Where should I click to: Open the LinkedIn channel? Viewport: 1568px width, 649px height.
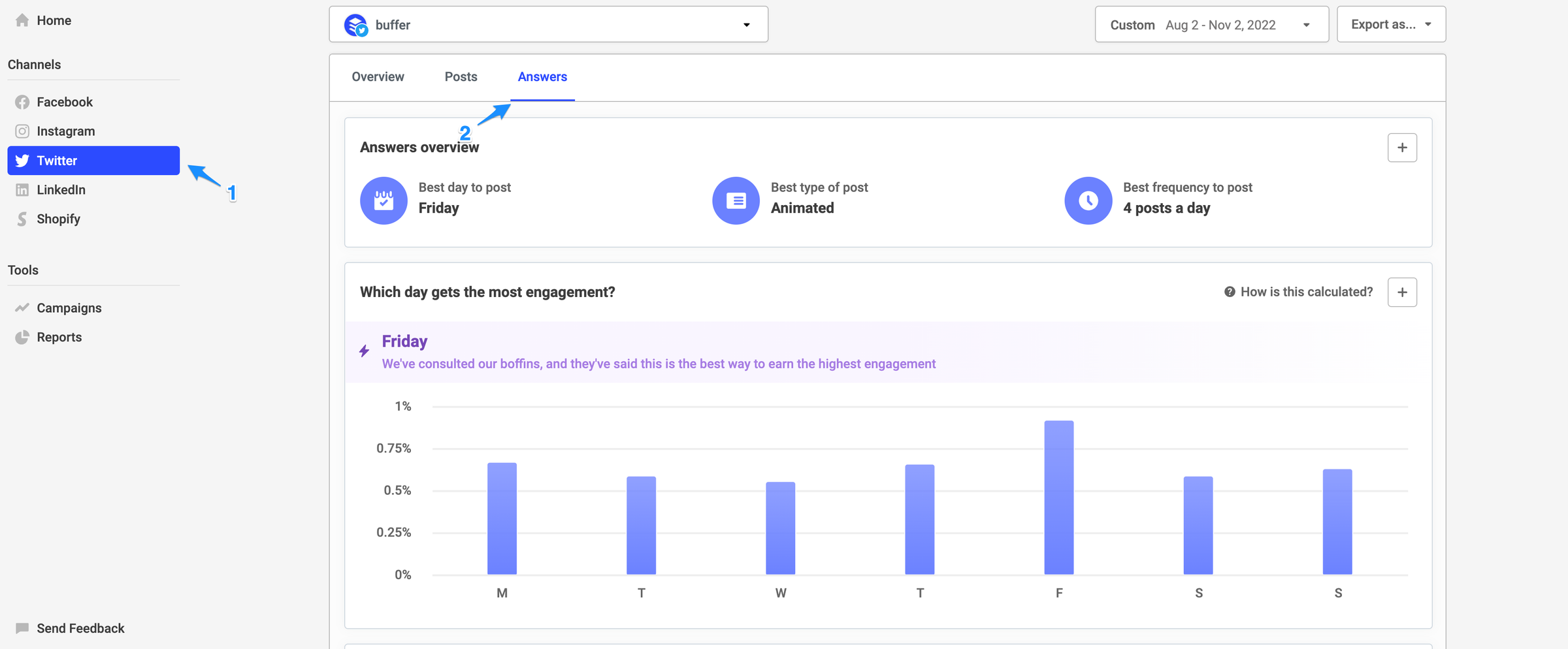(x=60, y=189)
